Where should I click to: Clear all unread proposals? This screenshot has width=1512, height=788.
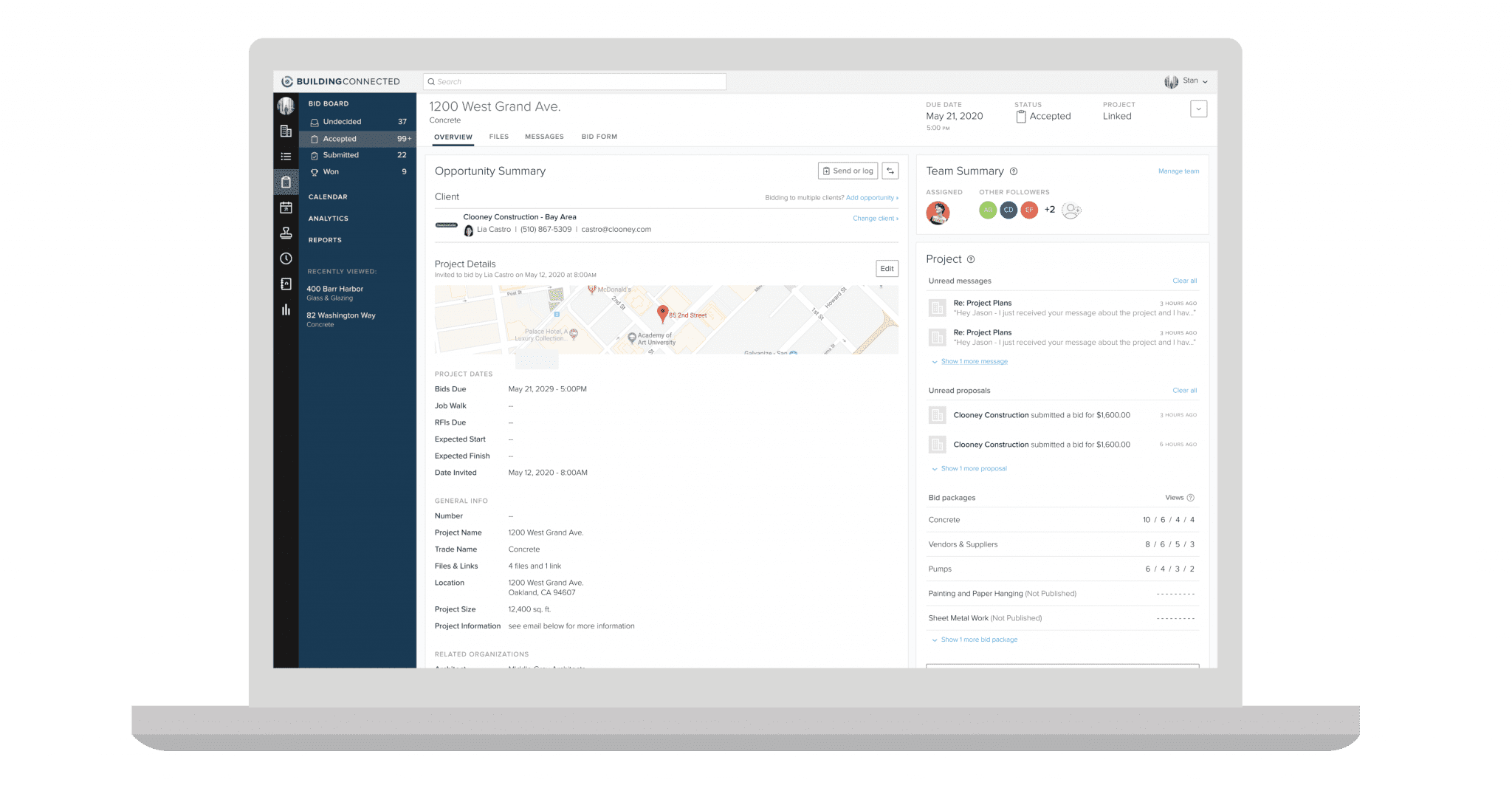1185,391
